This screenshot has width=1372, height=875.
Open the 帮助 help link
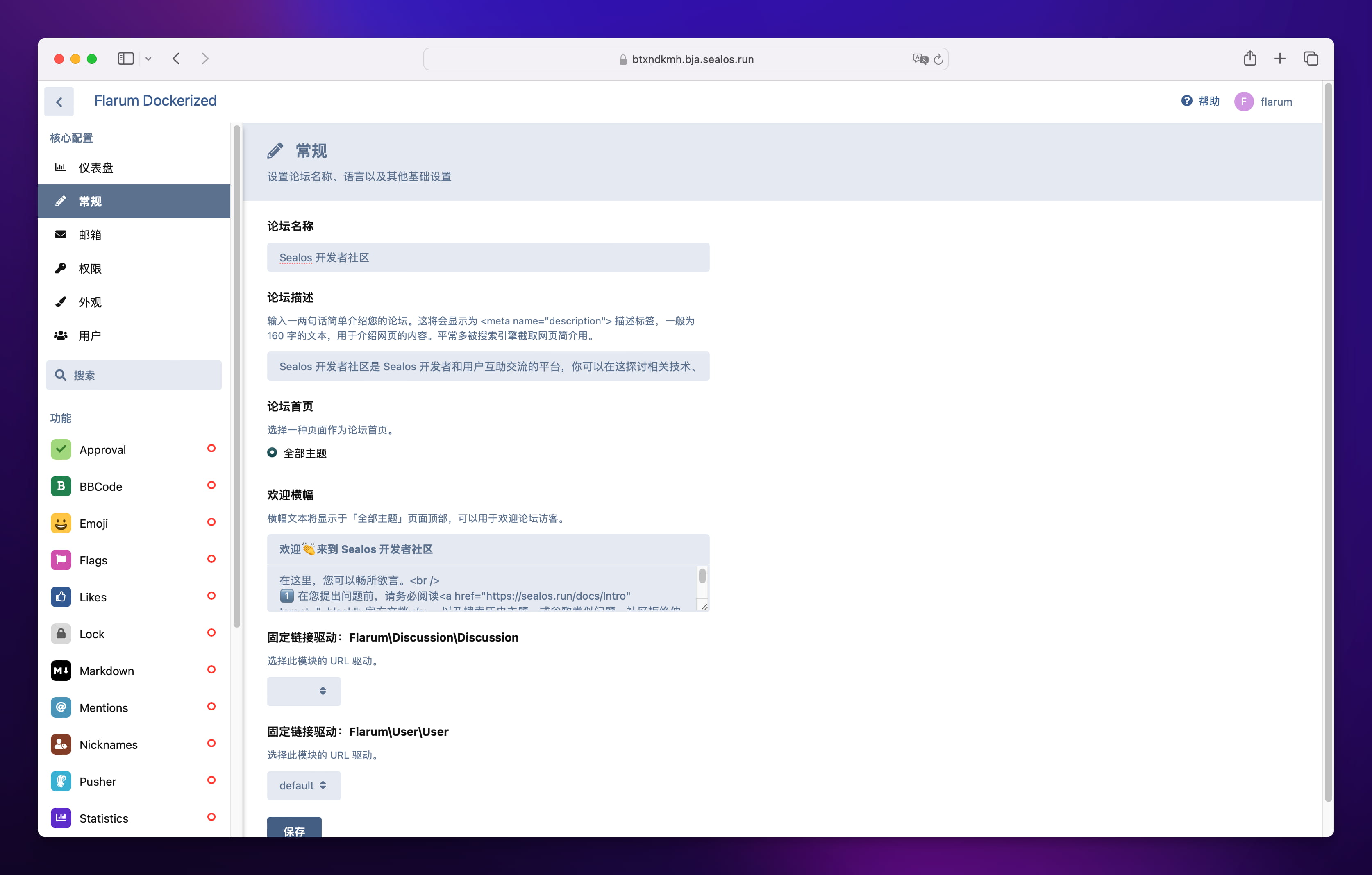[1201, 102]
